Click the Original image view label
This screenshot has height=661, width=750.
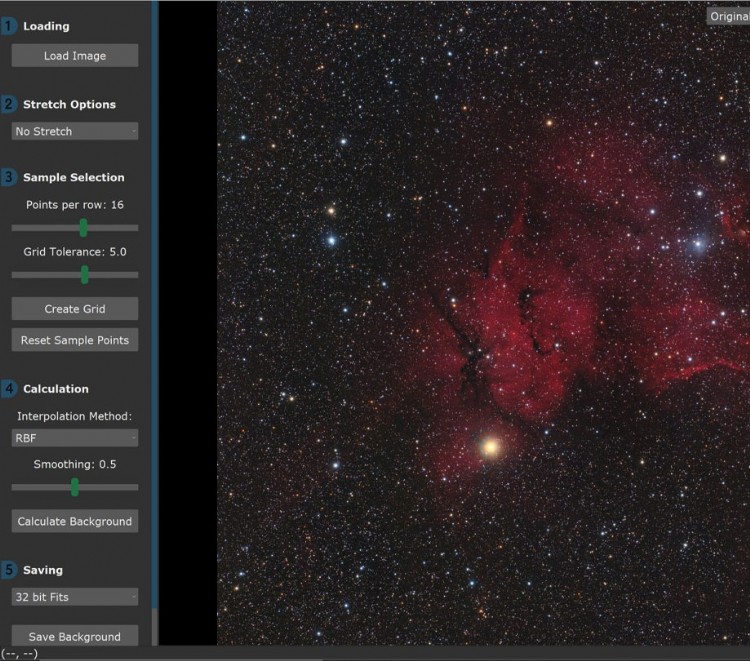click(728, 16)
